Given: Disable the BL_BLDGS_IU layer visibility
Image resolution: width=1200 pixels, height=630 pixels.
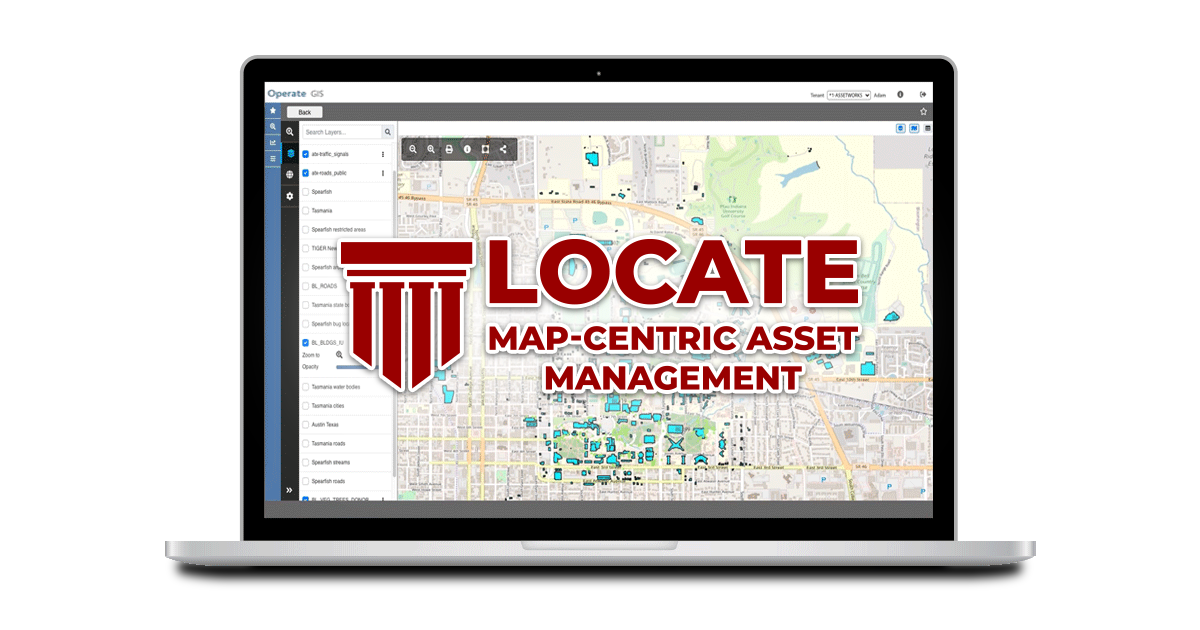Looking at the screenshot, I should point(305,342).
